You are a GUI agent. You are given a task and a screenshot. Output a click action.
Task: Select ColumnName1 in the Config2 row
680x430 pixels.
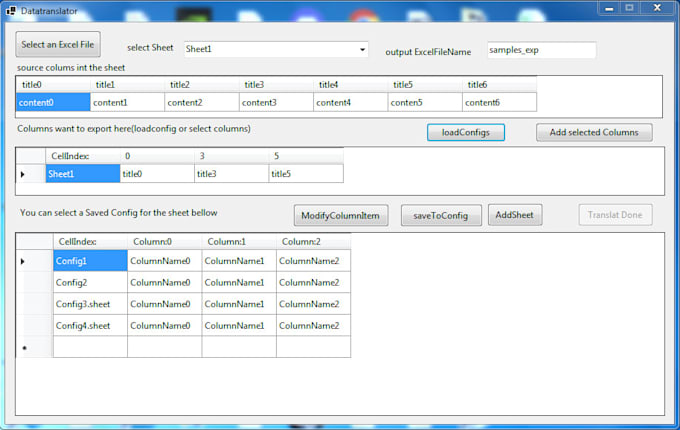tap(239, 283)
